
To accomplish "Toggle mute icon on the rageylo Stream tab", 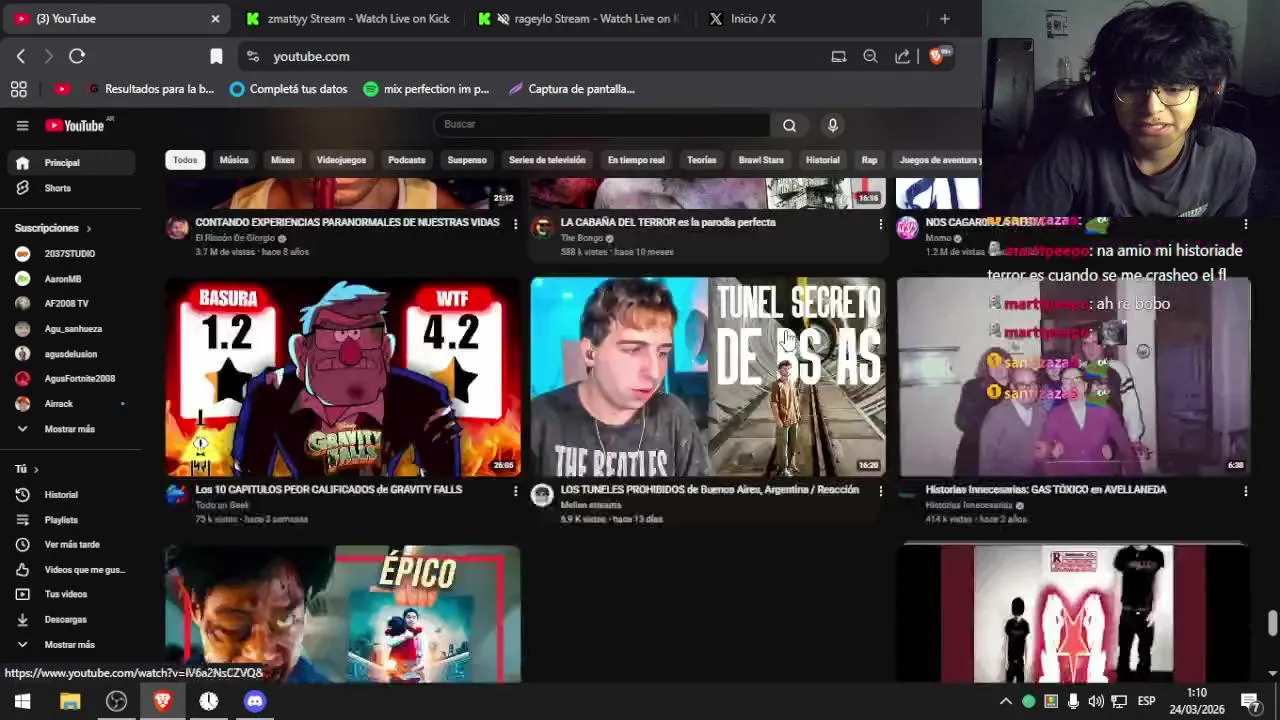I will (x=503, y=18).
